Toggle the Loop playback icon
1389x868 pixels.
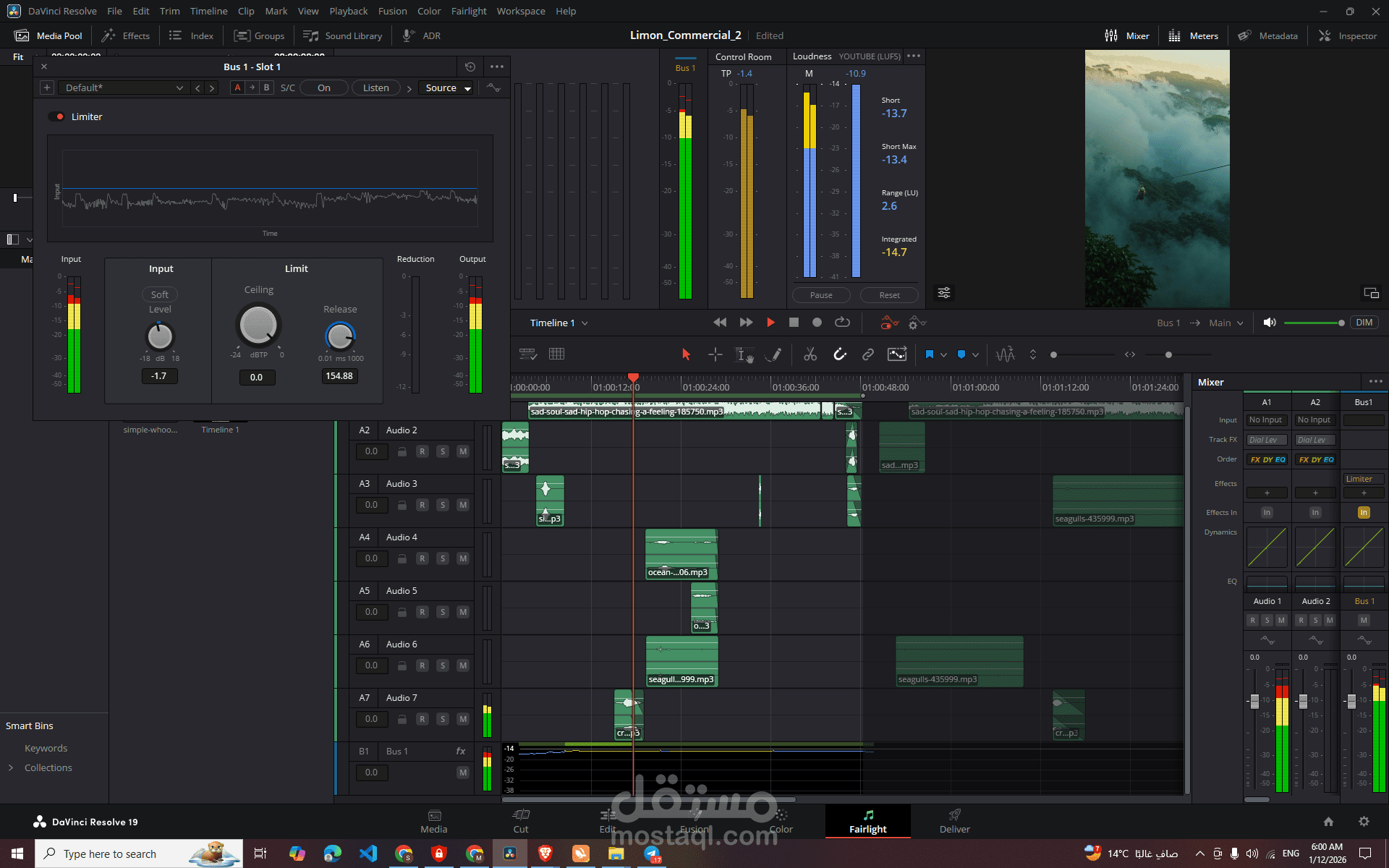[x=842, y=323]
